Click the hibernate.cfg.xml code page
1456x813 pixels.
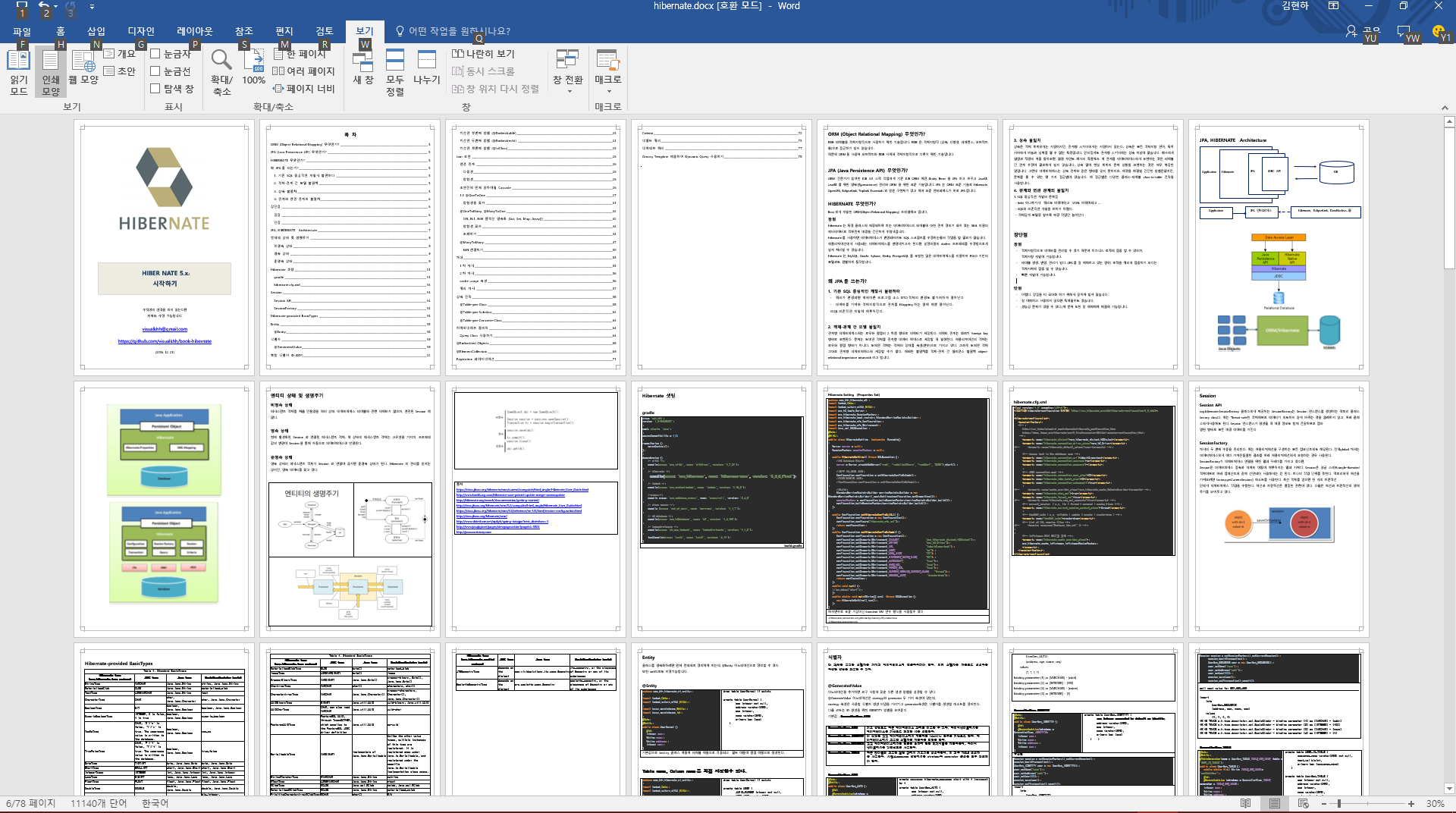click(x=1093, y=509)
